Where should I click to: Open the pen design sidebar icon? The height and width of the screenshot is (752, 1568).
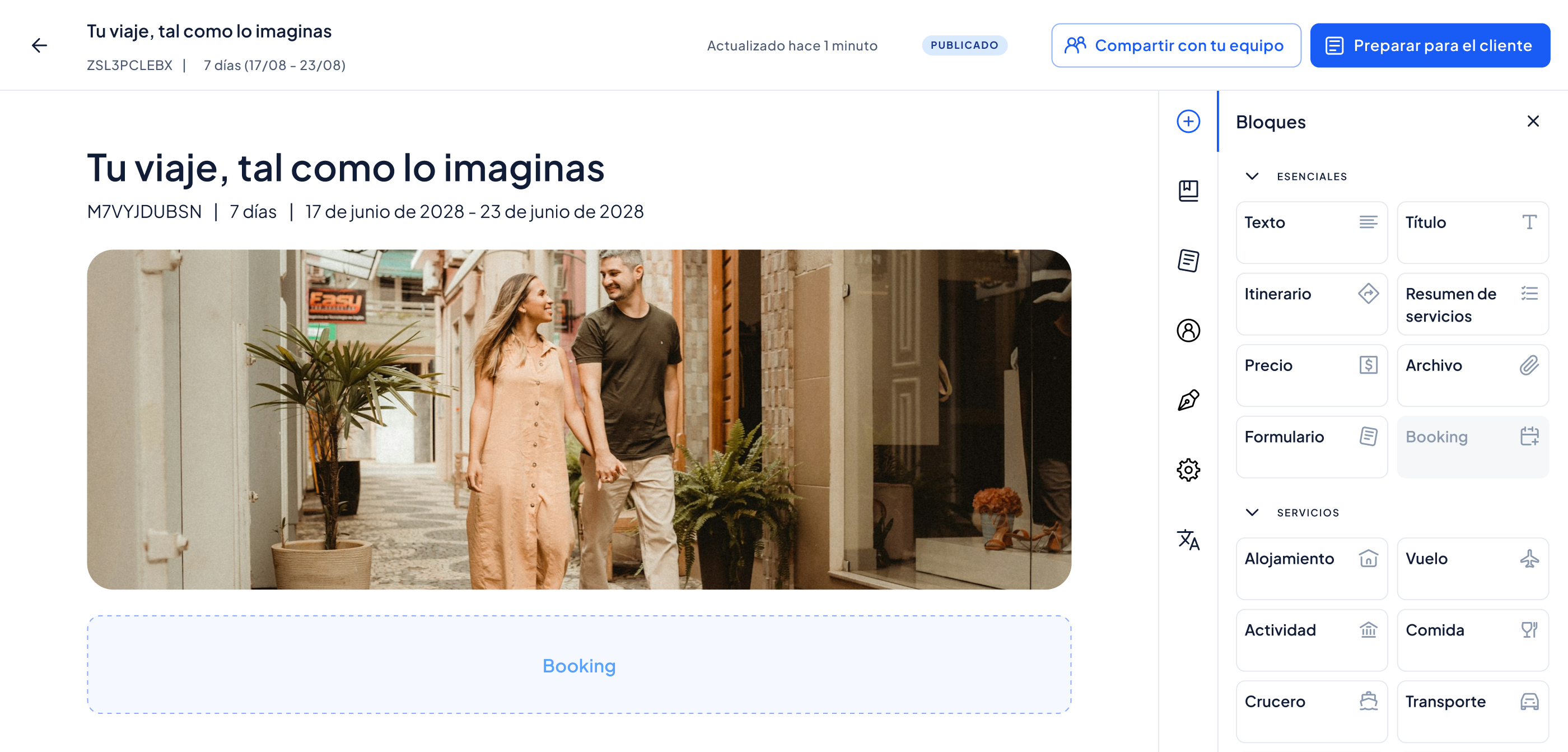pos(1188,400)
